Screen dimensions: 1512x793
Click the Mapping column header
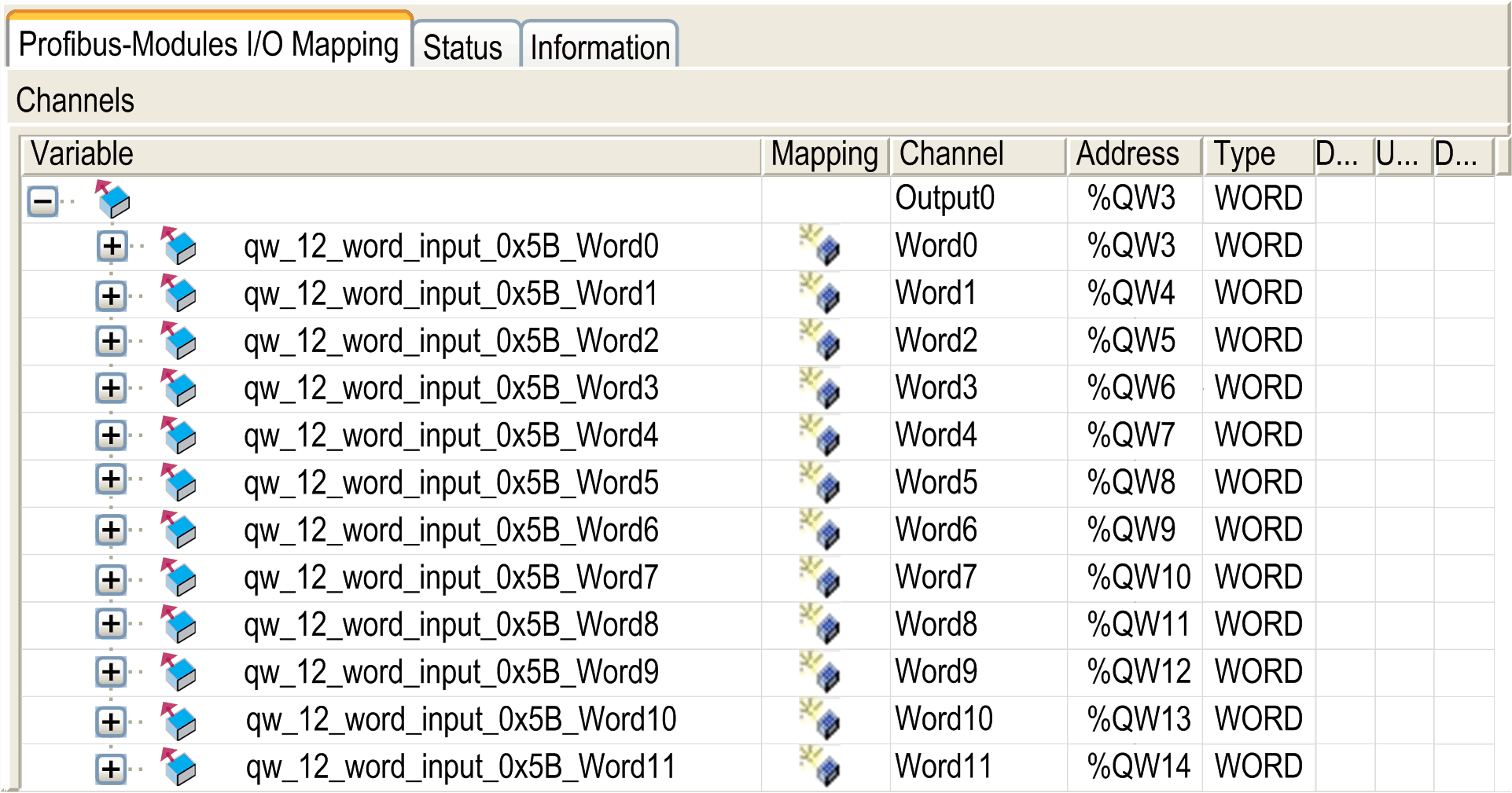click(825, 154)
